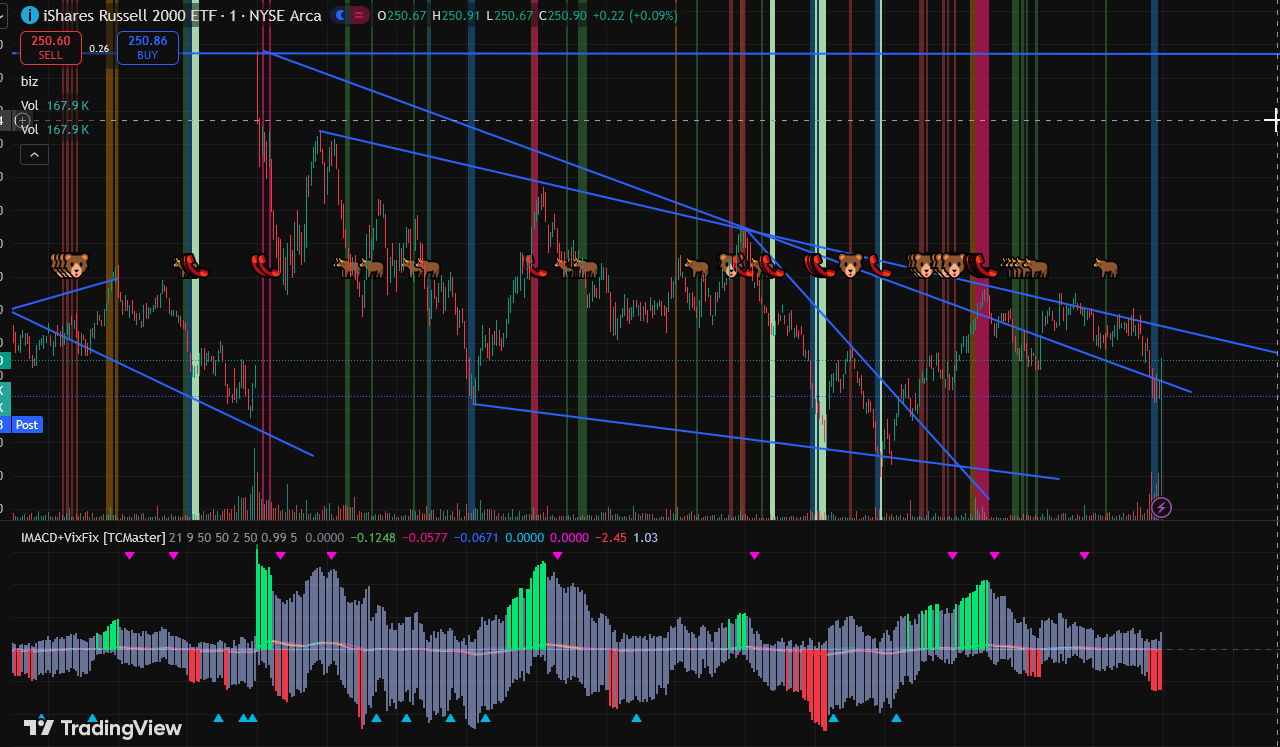The image size is (1280, 747).
Task: Click the rightmost magenta down-triangle marker
Action: tap(1084, 555)
